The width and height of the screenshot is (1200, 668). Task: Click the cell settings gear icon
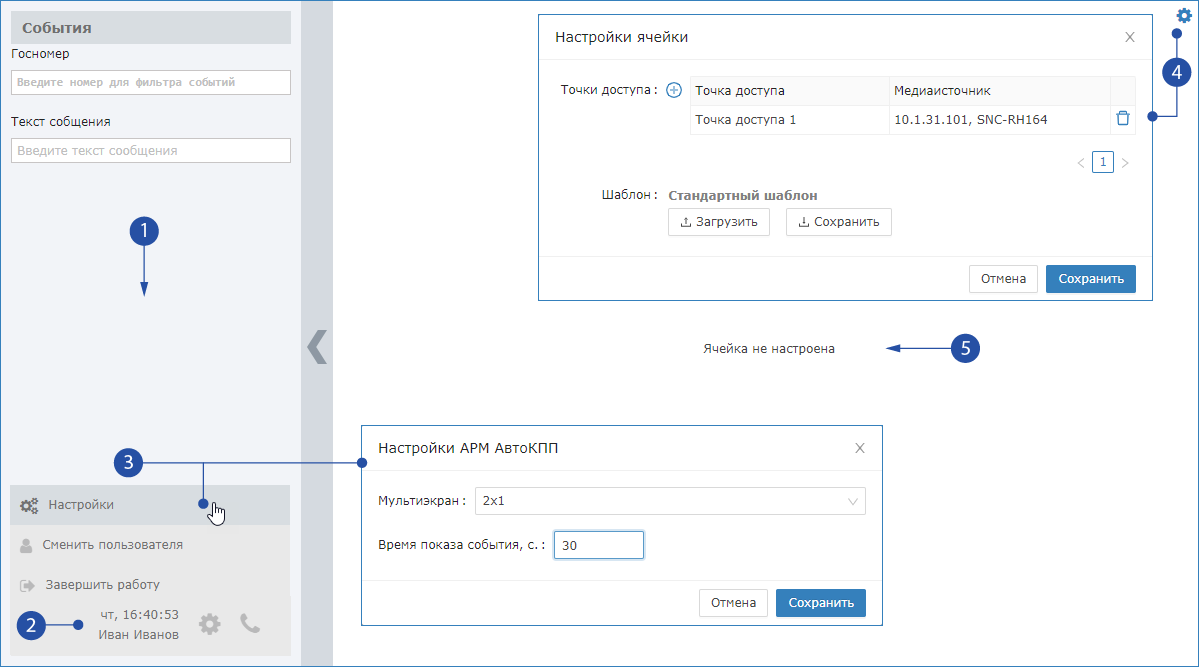(x=1184, y=16)
